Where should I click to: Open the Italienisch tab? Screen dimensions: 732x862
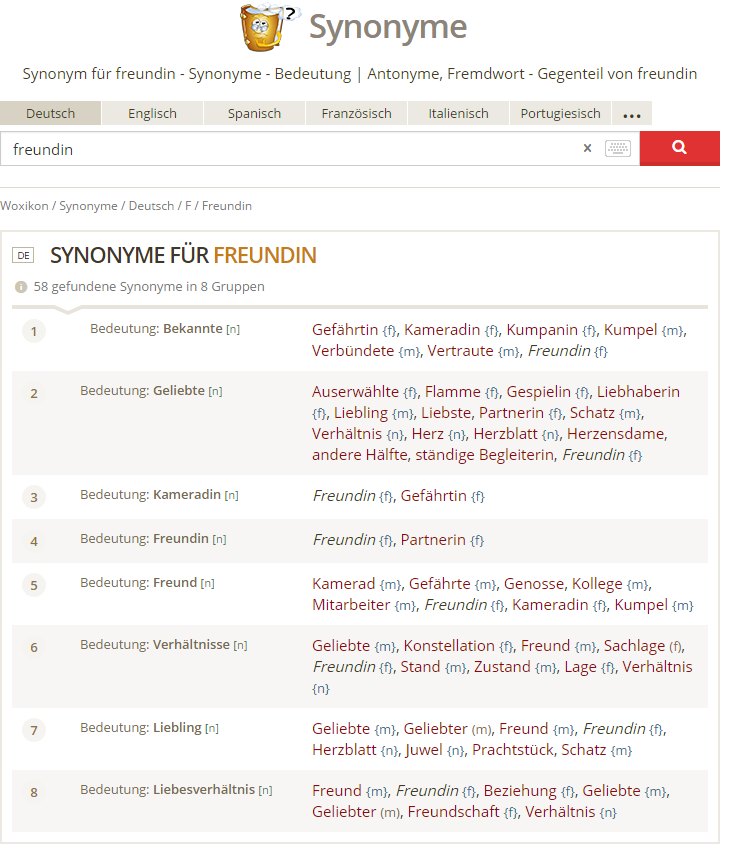458,114
